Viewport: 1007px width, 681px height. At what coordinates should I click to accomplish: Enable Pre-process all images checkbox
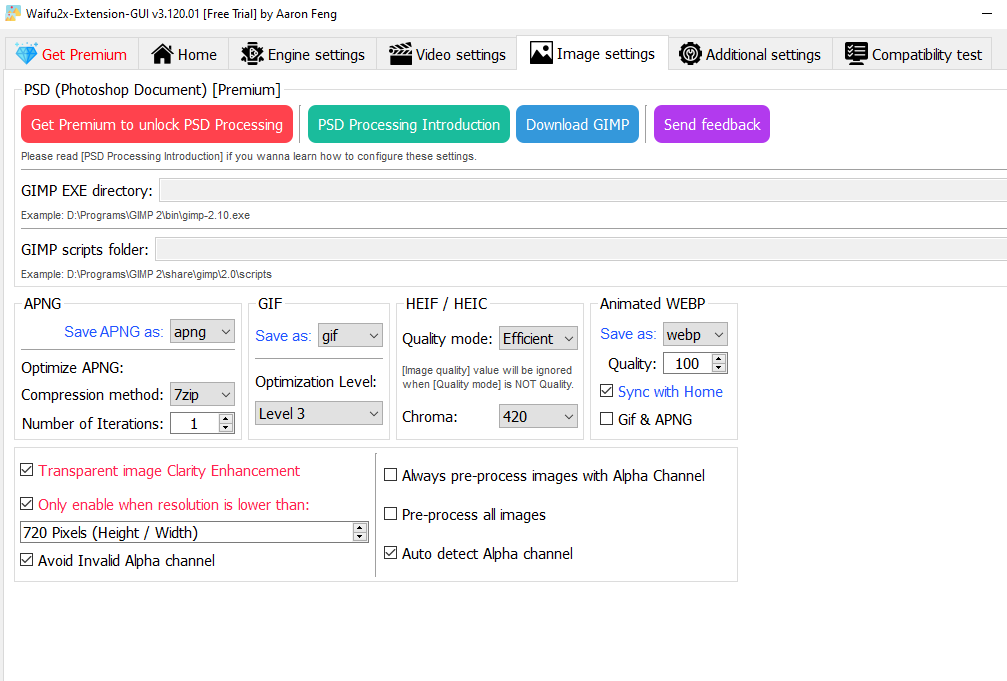(390, 514)
